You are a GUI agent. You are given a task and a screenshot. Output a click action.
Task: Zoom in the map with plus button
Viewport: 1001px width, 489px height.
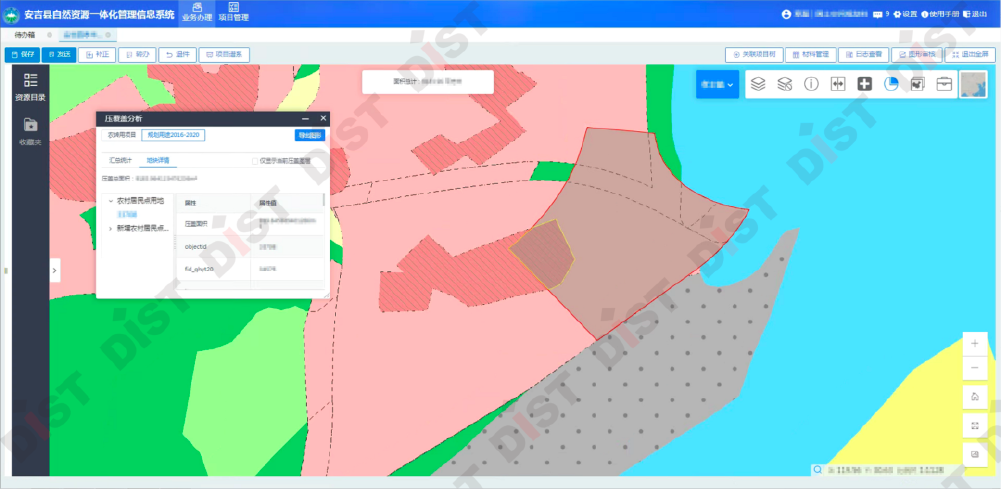[x=975, y=343]
